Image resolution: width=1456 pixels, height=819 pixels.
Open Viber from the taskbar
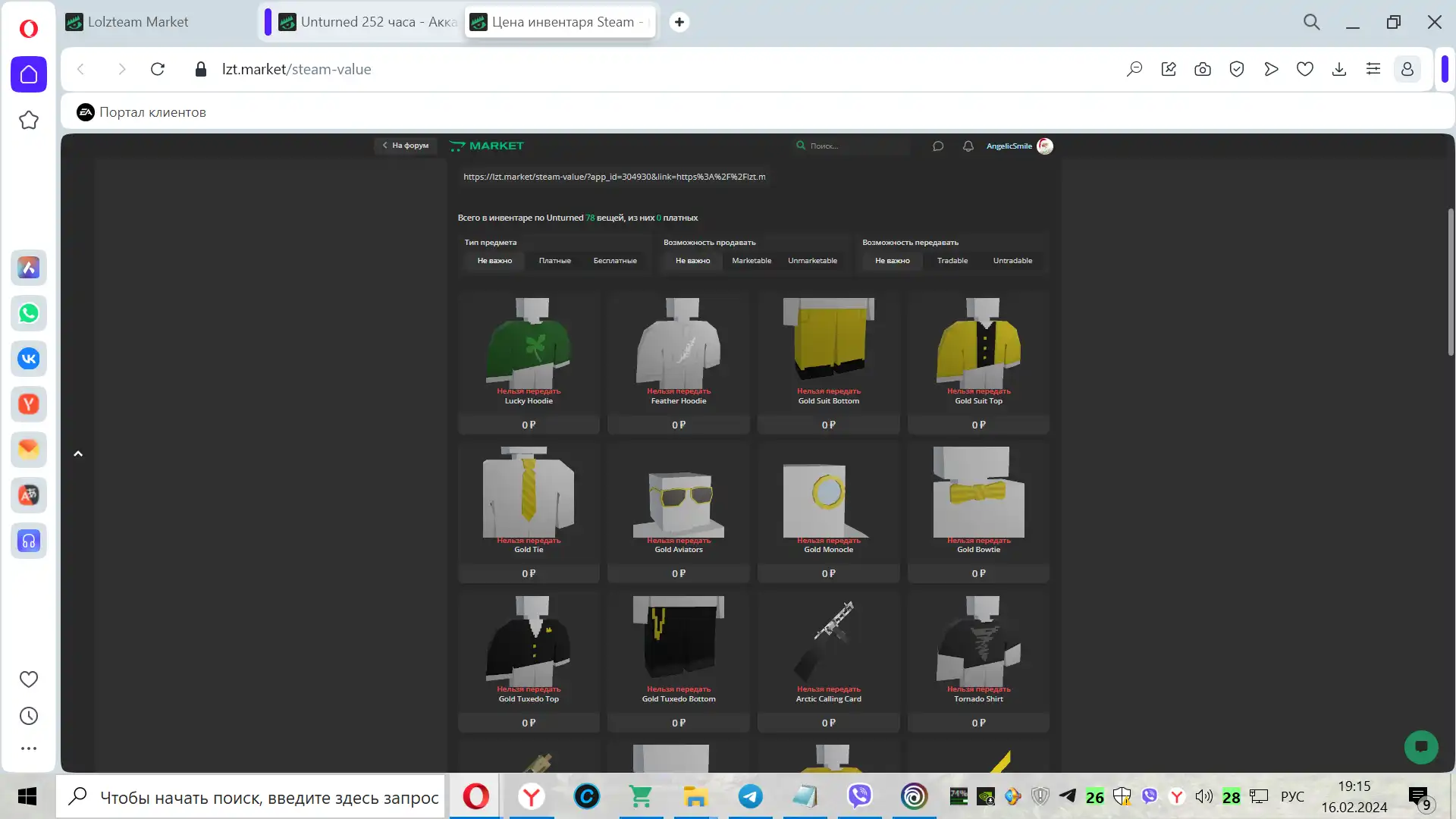(860, 796)
